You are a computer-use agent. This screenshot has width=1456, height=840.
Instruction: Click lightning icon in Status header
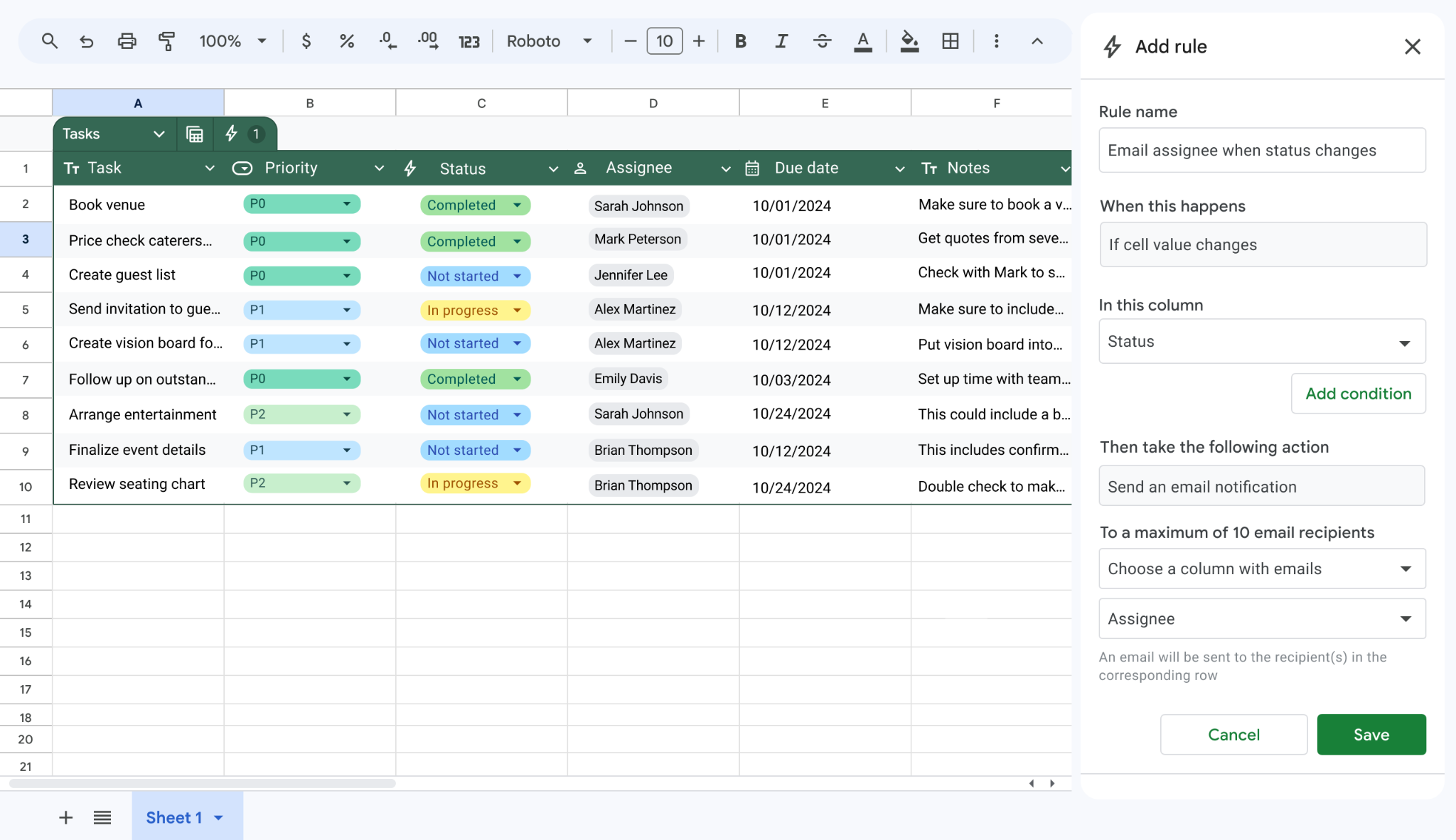410,168
